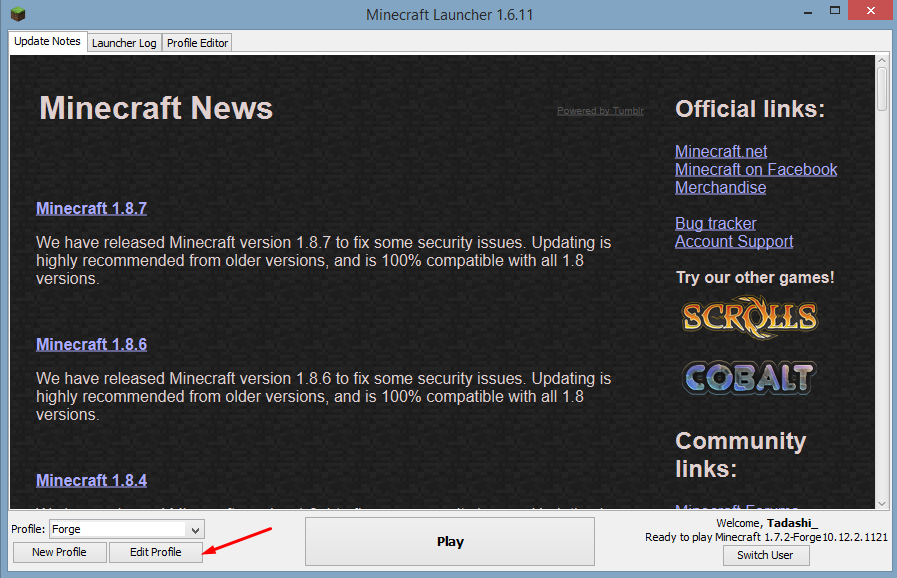897x578 pixels.
Task: Open the Minecraft 1.8.4 news link
Action: (x=92, y=481)
